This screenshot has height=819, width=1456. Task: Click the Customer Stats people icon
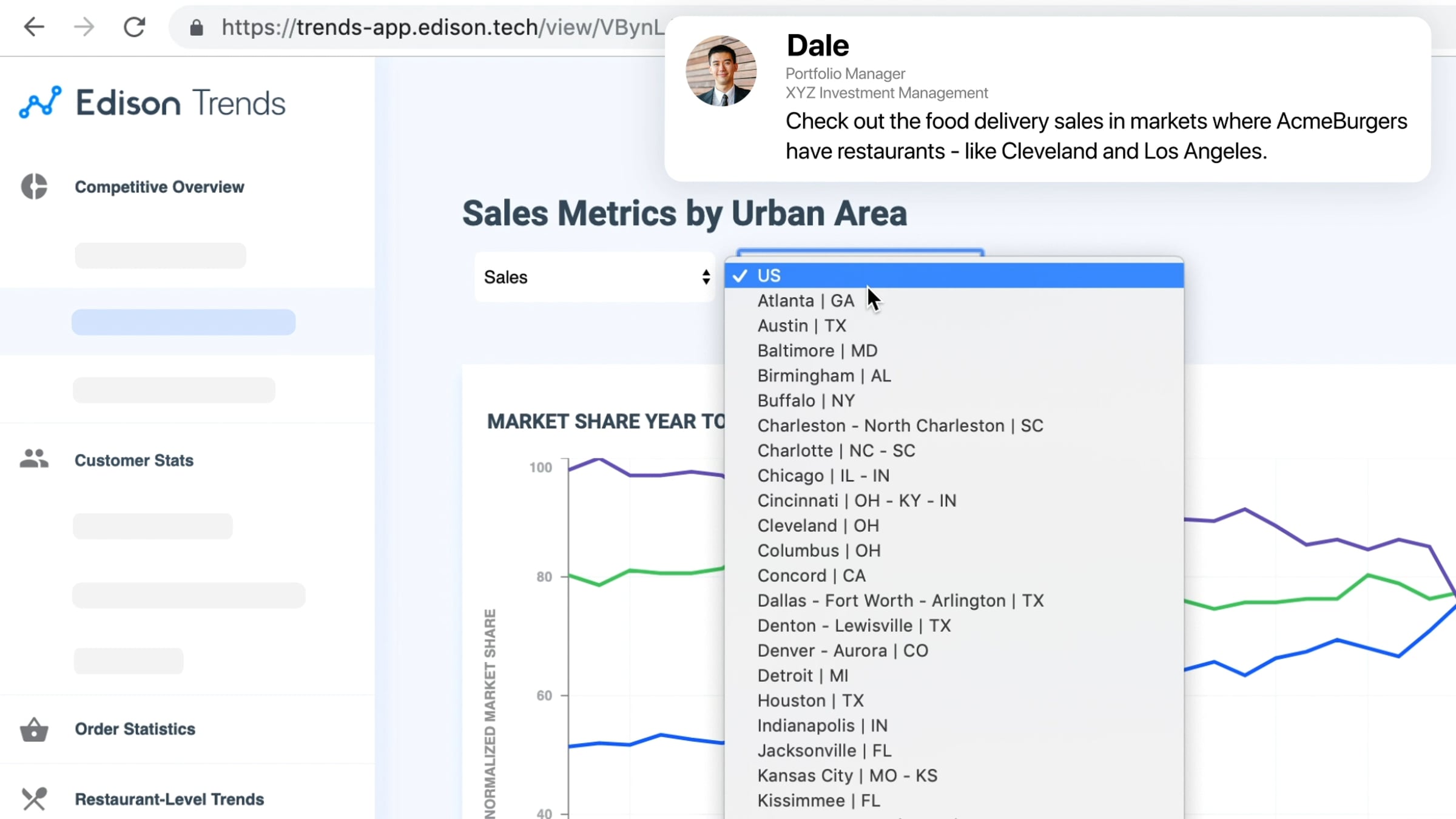point(34,459)
